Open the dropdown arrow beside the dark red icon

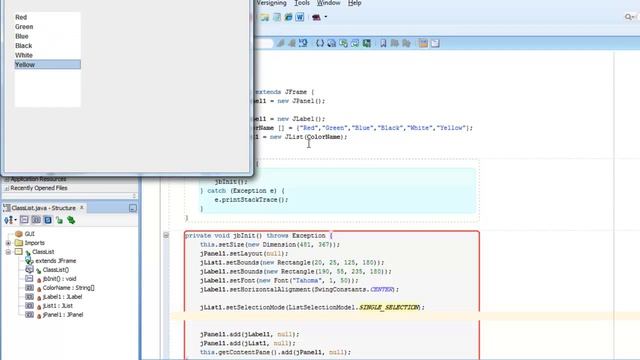point(326,17)
